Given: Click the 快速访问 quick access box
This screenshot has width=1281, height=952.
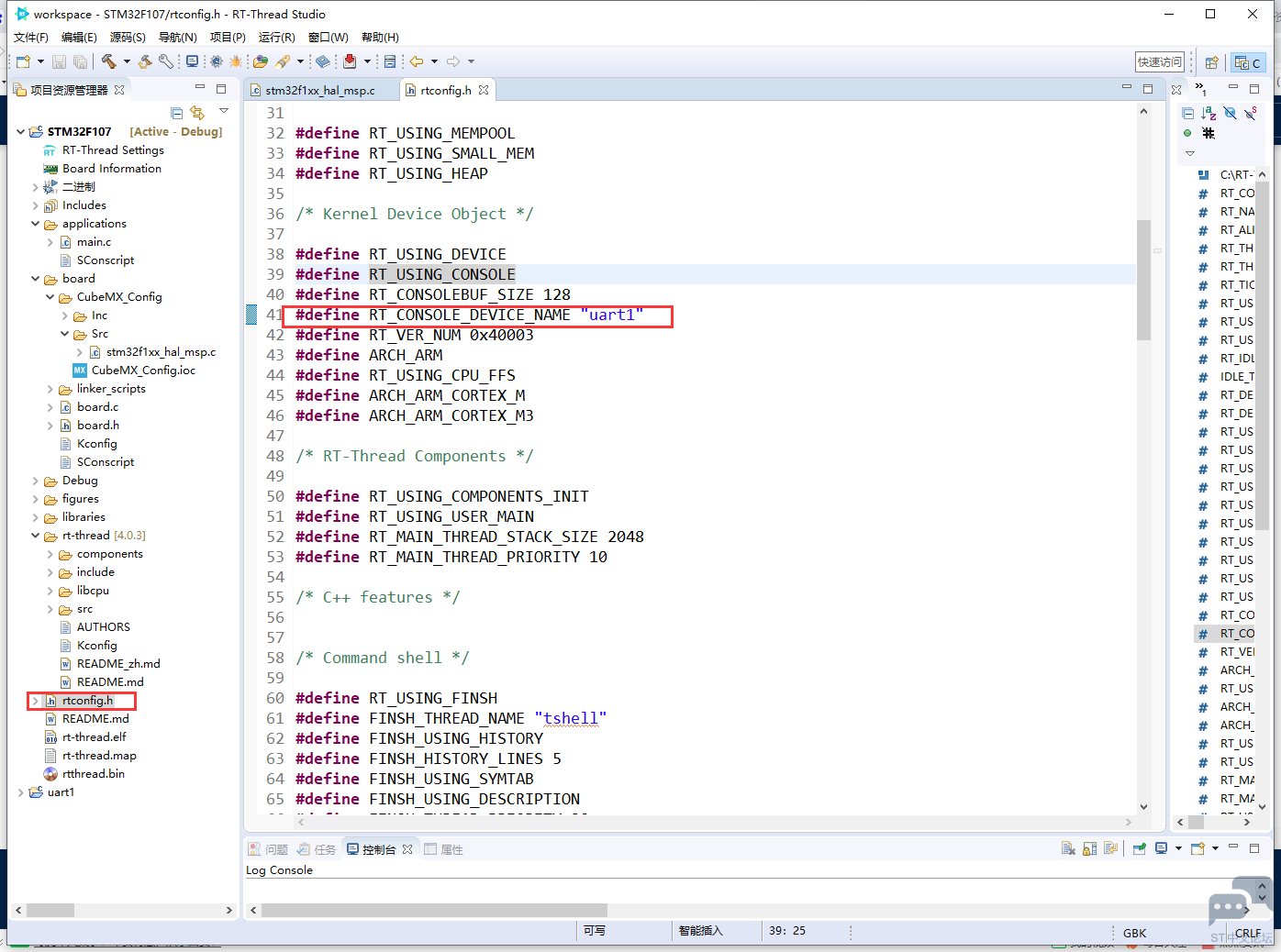Looking at the screenshot, I should tap(1160, 61).
